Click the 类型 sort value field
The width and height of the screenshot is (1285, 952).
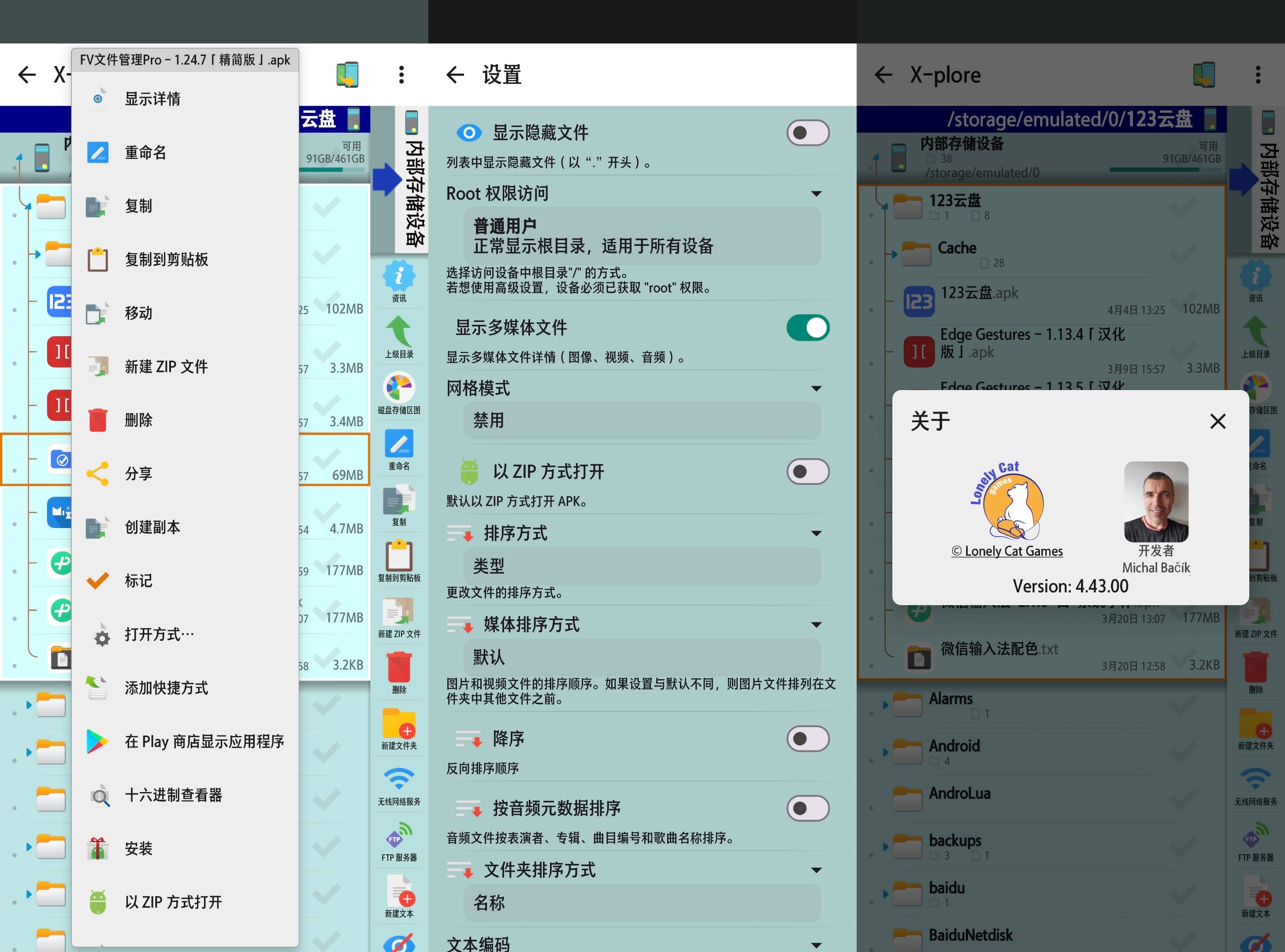point(642,566)
